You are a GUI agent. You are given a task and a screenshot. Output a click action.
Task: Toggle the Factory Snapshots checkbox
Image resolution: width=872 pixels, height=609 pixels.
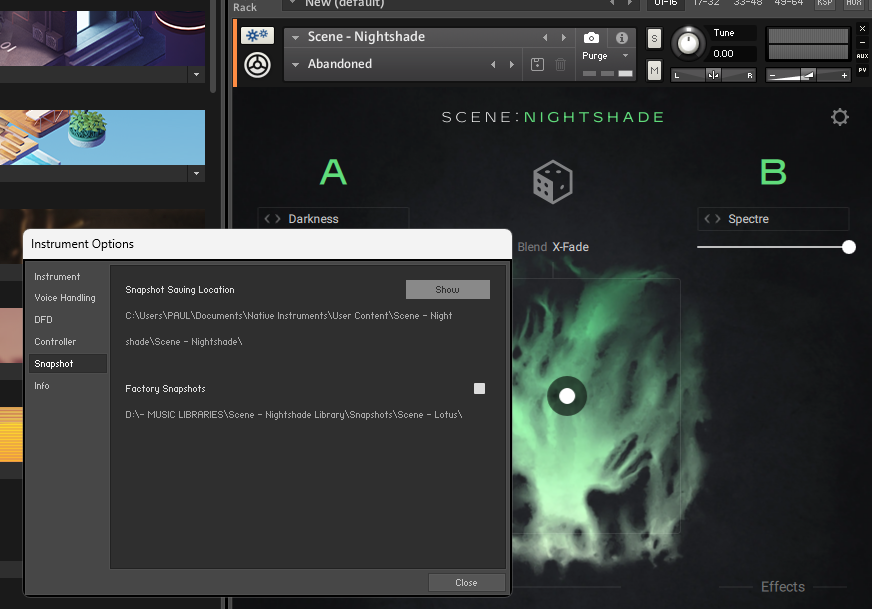[479, 388]
